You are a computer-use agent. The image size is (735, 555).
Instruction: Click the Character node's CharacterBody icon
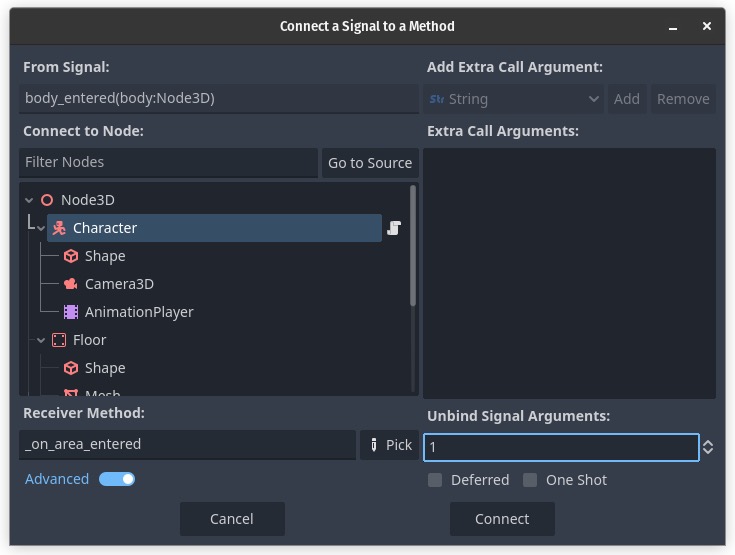coord(59,228)
